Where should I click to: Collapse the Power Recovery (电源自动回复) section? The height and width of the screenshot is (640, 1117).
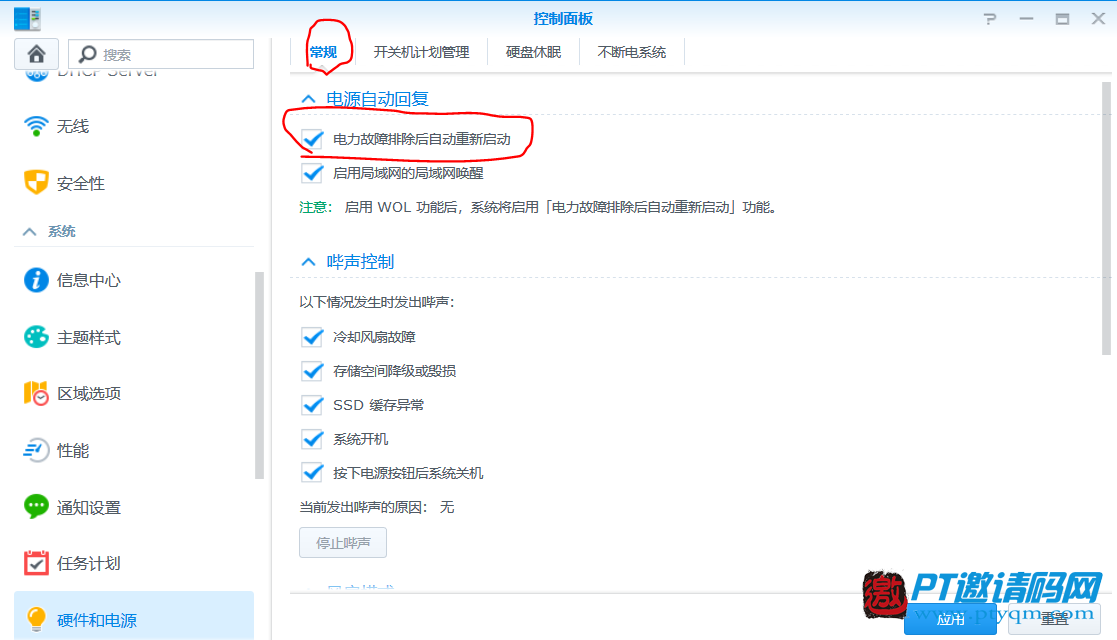[x=308, y=99]
